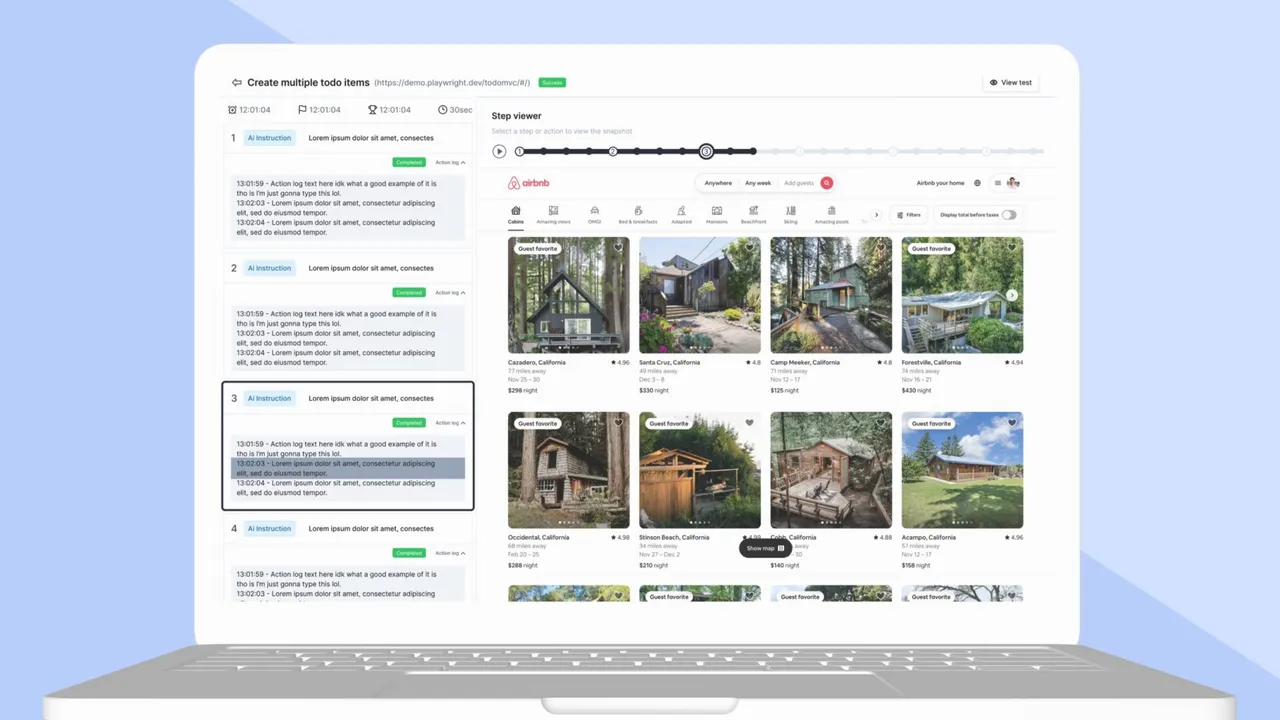Collapse the Action log of step 2
The height and width of the screenshot is (720, 1280).
click(450, 292)
